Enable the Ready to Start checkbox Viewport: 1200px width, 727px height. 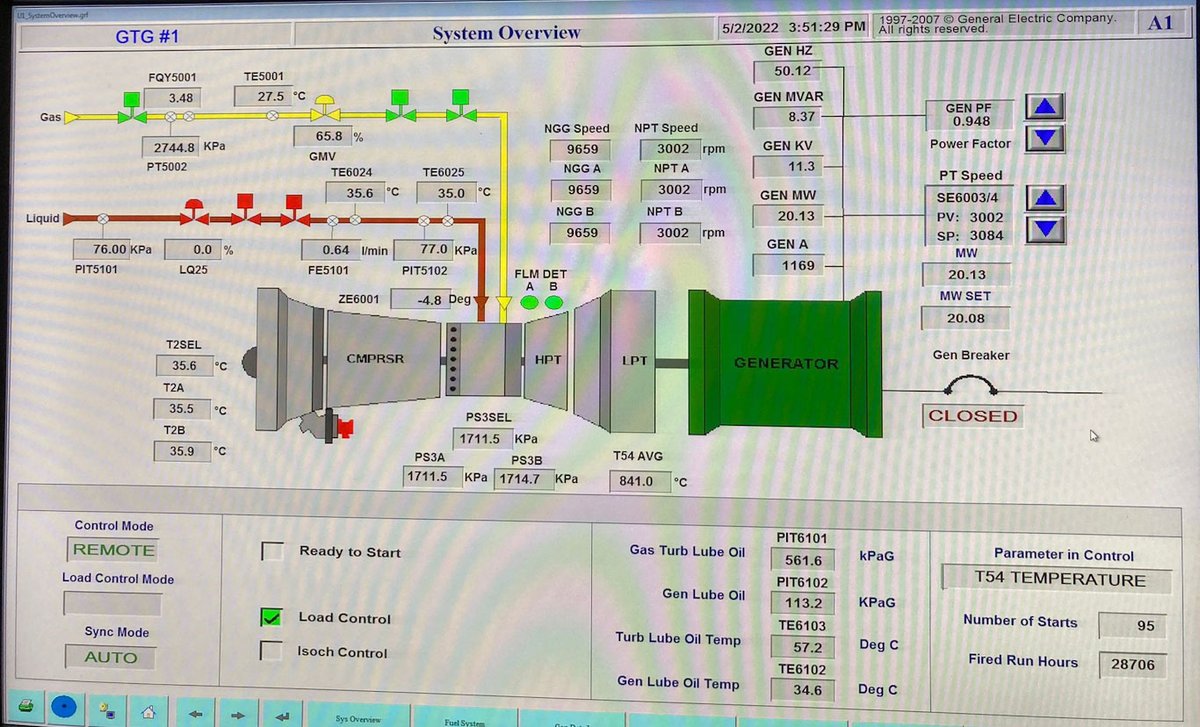271,551
